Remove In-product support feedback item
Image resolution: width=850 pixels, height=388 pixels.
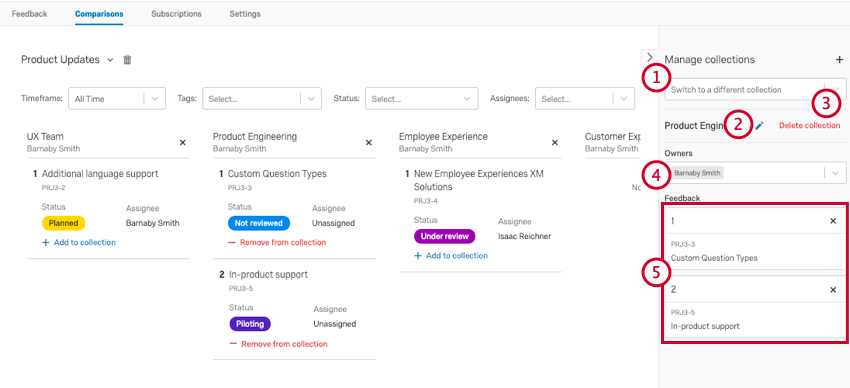pyautogui.click(x=833, y=290)
